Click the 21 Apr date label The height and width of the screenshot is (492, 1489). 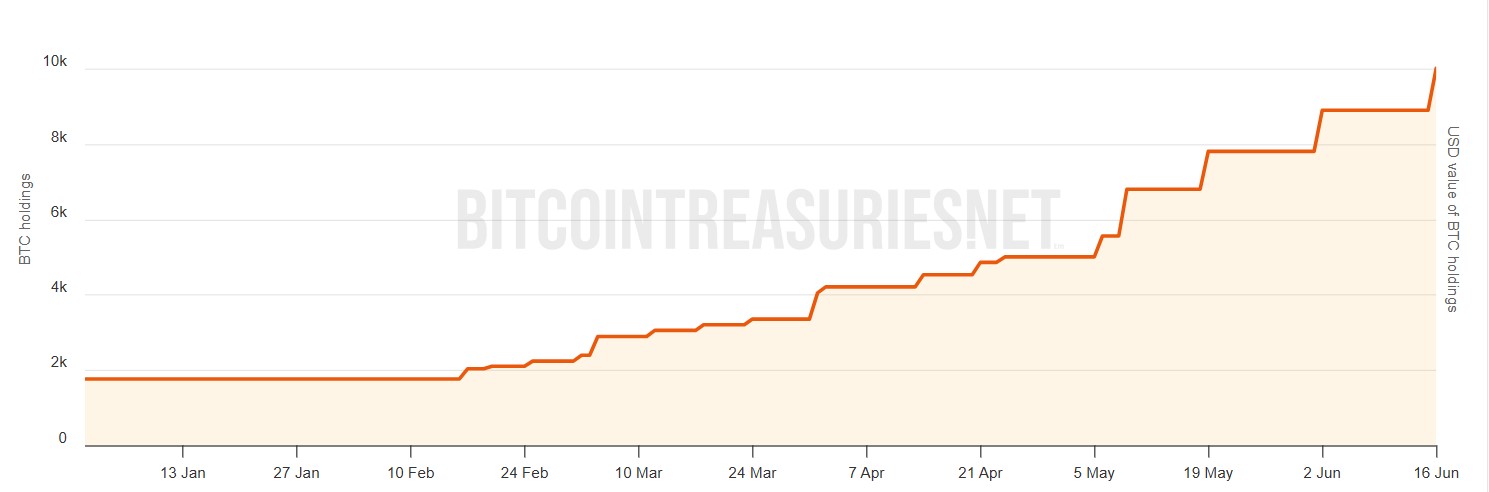pos(980,472)
